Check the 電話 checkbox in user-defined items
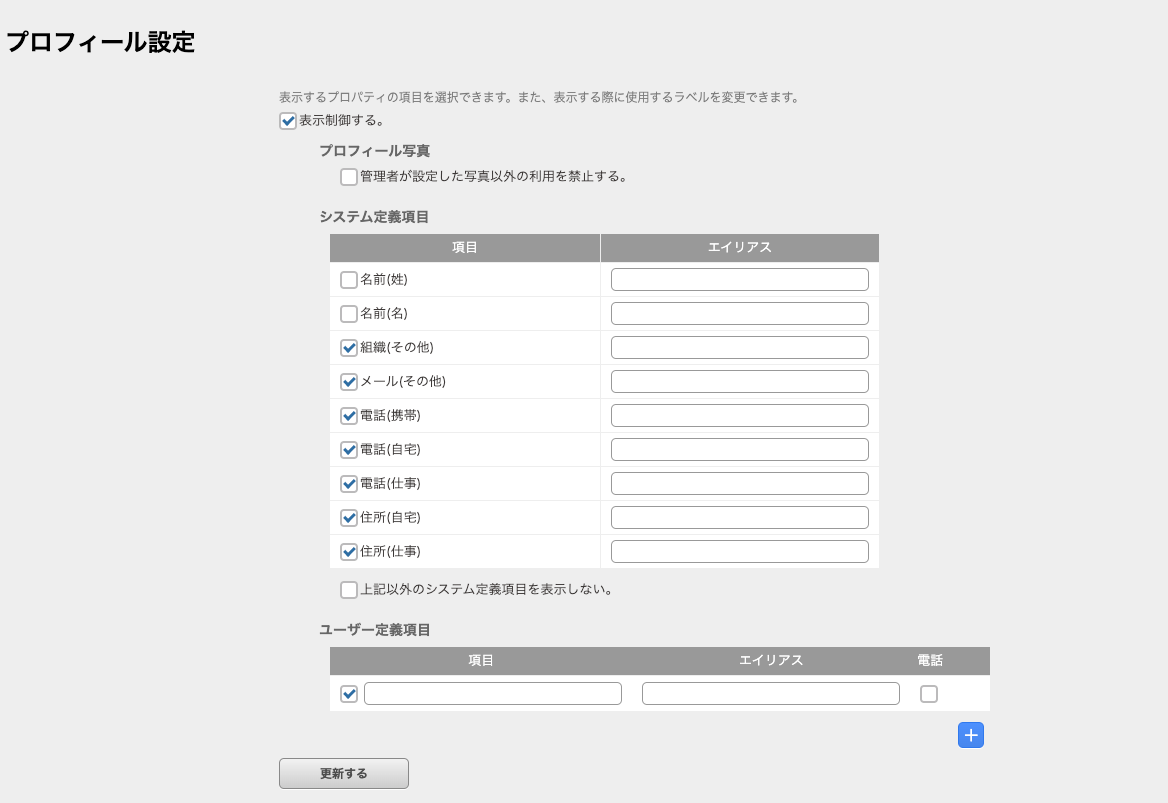1168x803 pixels. click(929, 693)
